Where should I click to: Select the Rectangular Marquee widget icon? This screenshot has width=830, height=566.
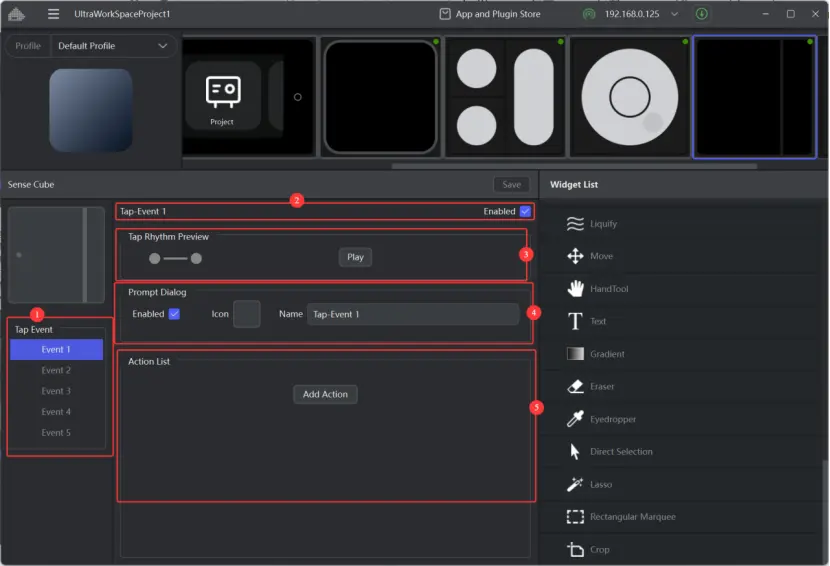tap(575, 517)
